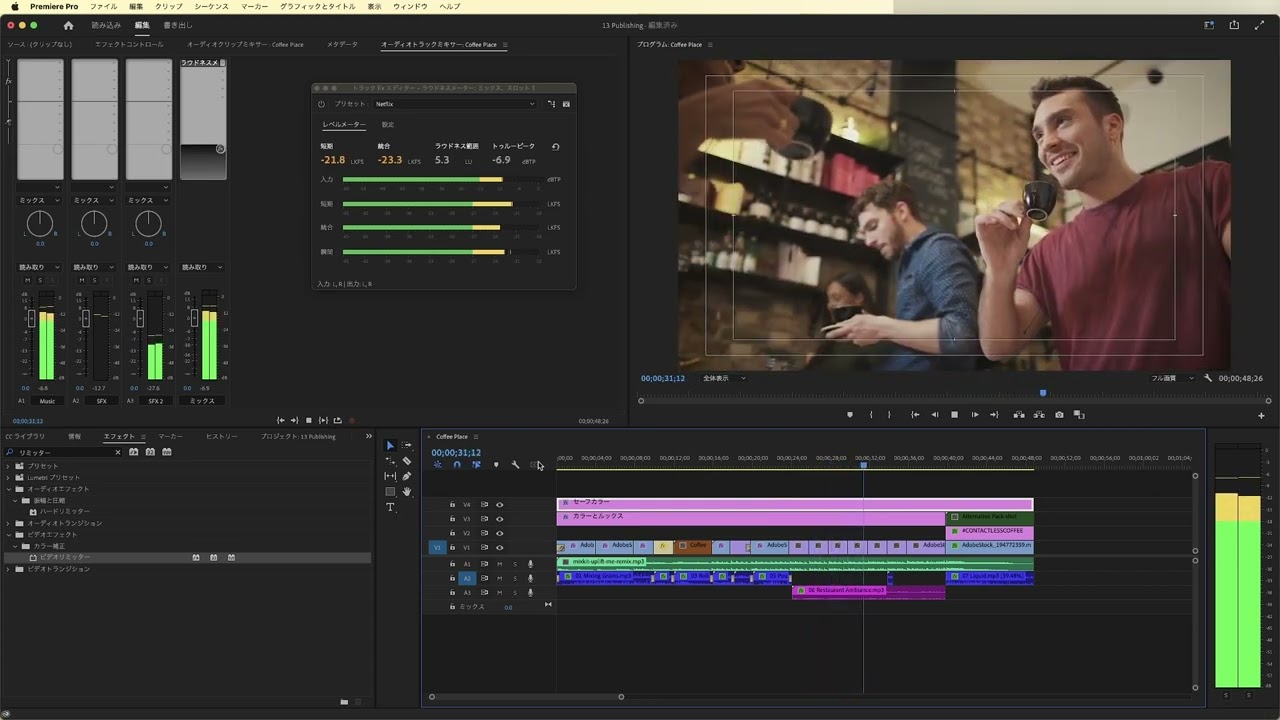Open the シーケンス menu
Viewport: 1280px width, 720px height.
click(211, 7)
